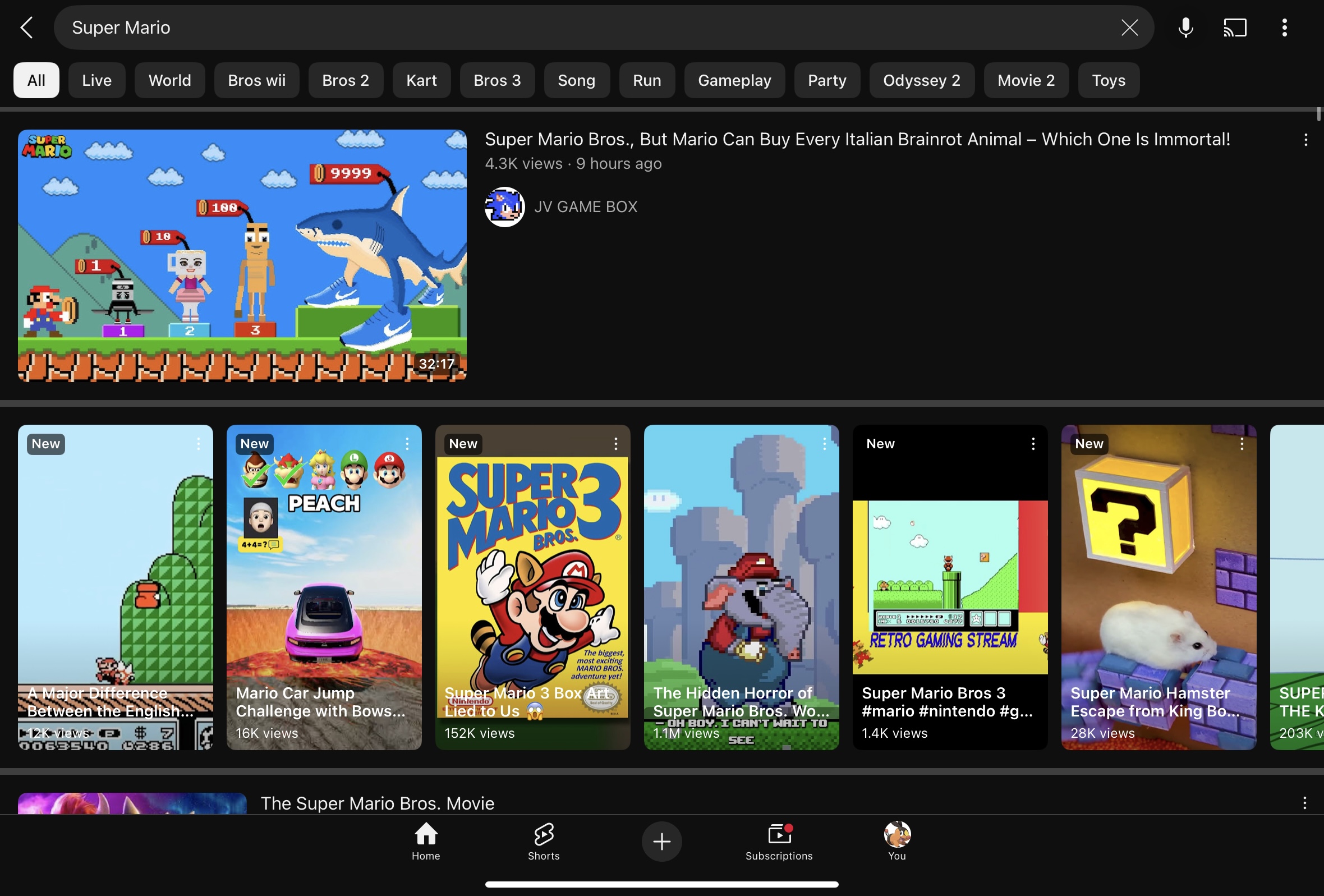Select the Run filter chip
Screen dimensions: 1324x896
pos(647,80)
